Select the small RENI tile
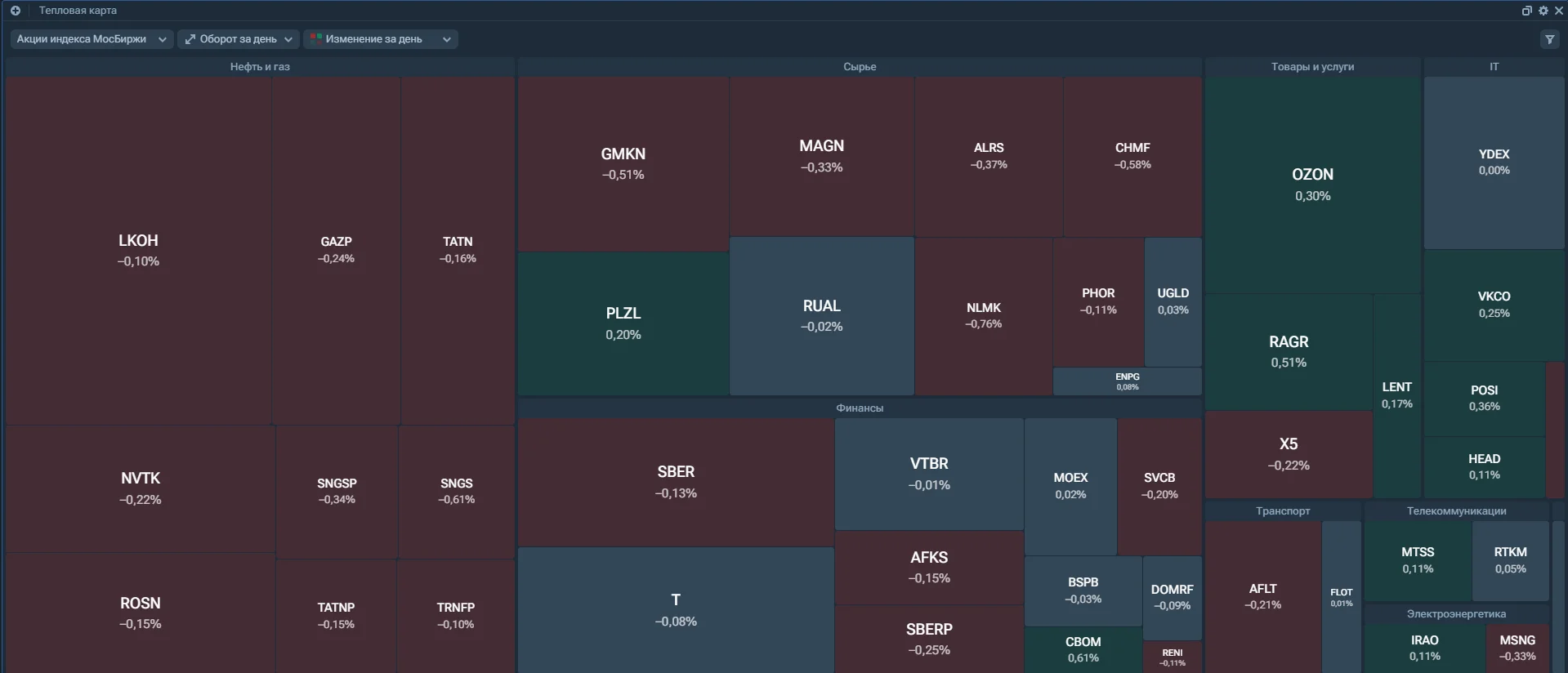1568x673 pixels. coord(1173,657)
